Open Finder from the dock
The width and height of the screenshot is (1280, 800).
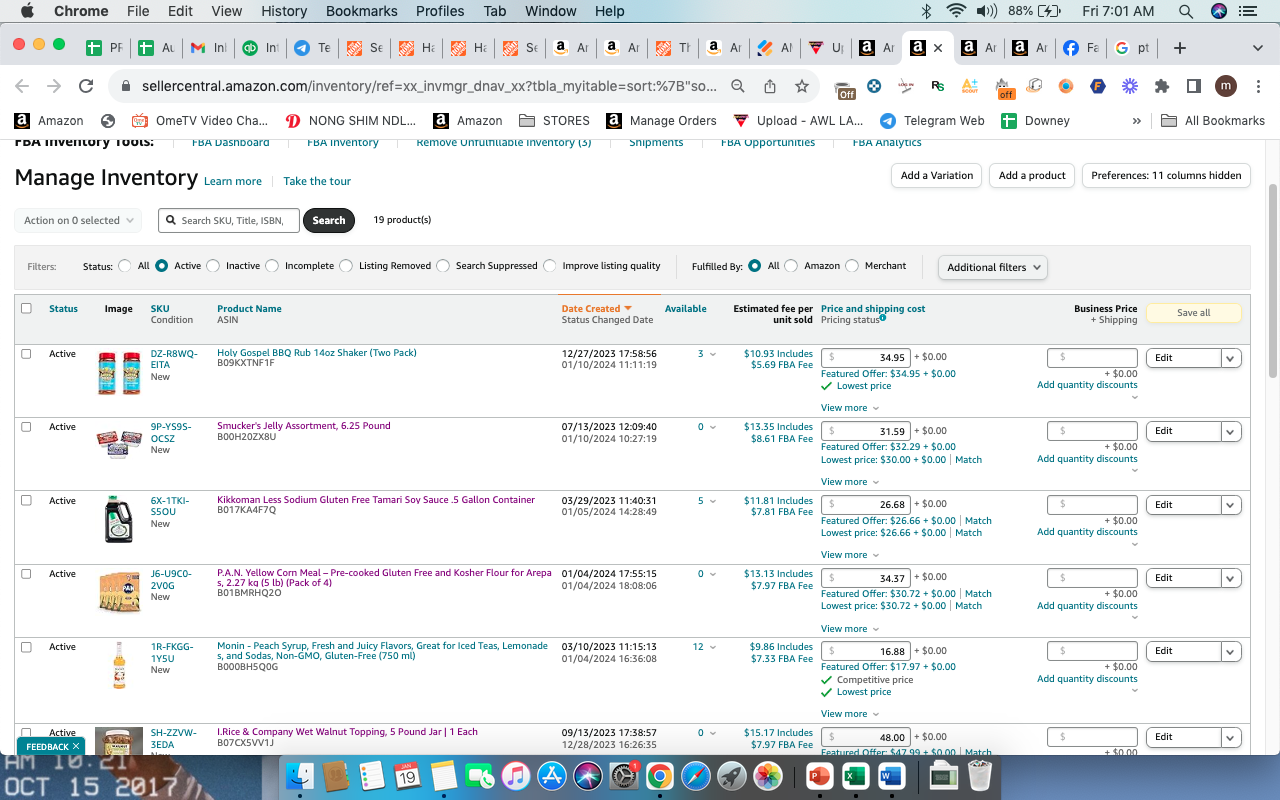click(x=300, y=776)
